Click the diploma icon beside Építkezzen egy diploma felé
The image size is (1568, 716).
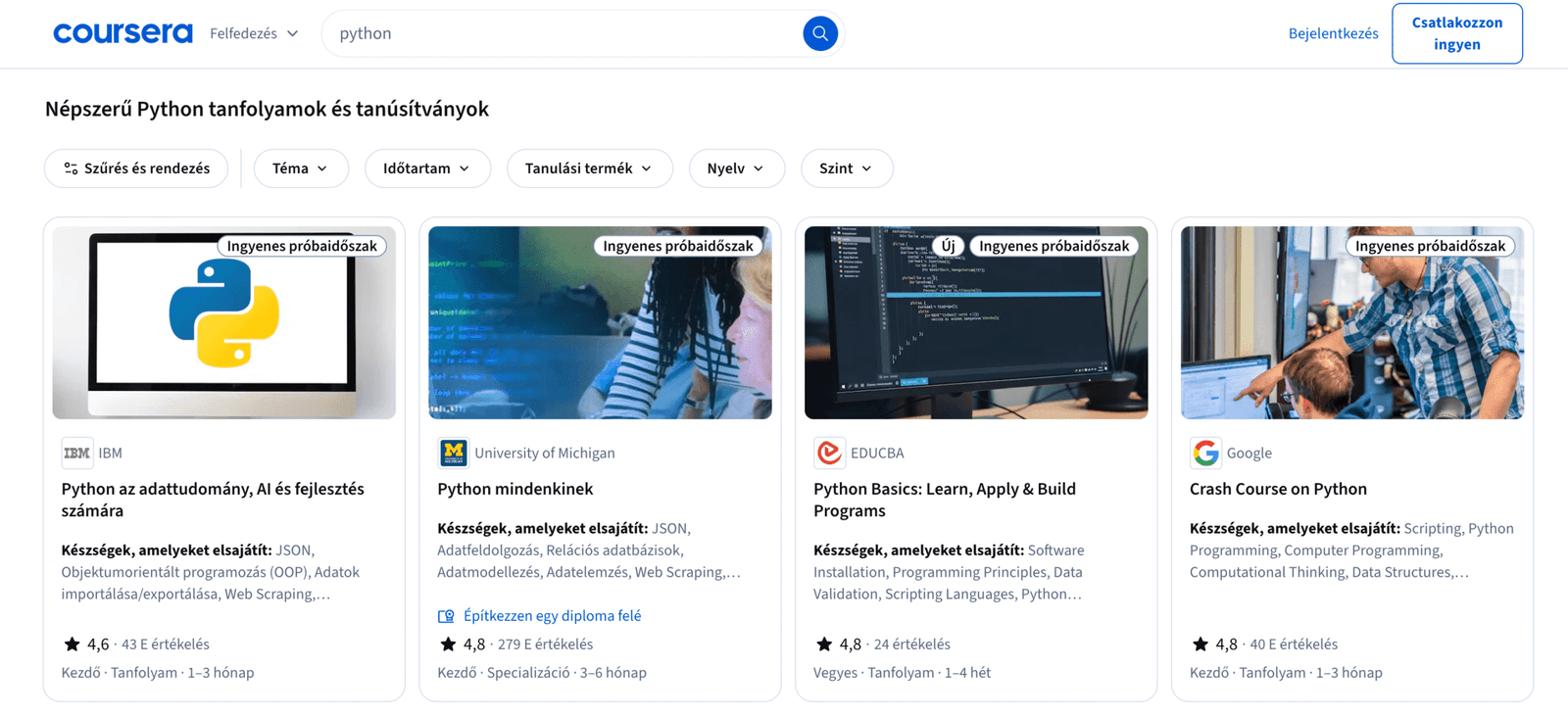[446, 616]
